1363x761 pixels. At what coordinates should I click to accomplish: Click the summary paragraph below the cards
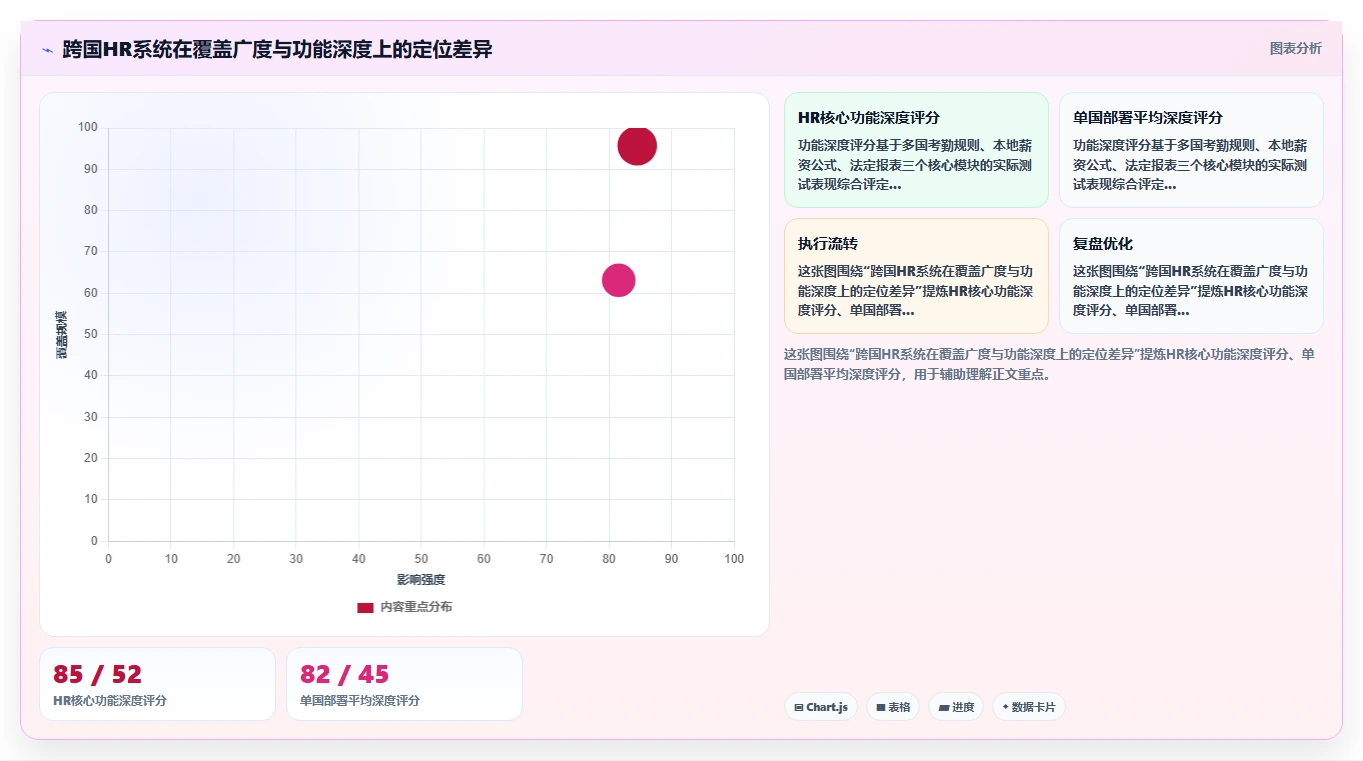(1049, 365)
